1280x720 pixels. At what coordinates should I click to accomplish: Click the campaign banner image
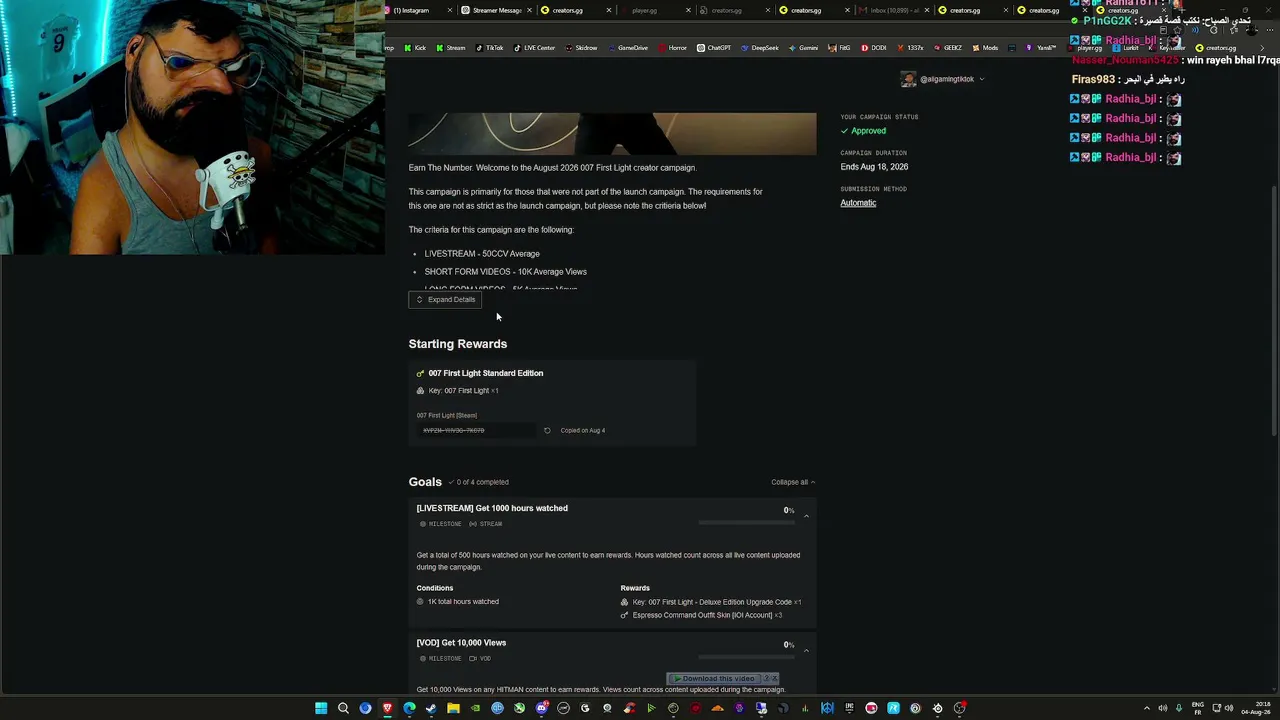click(x=612, y=134)
